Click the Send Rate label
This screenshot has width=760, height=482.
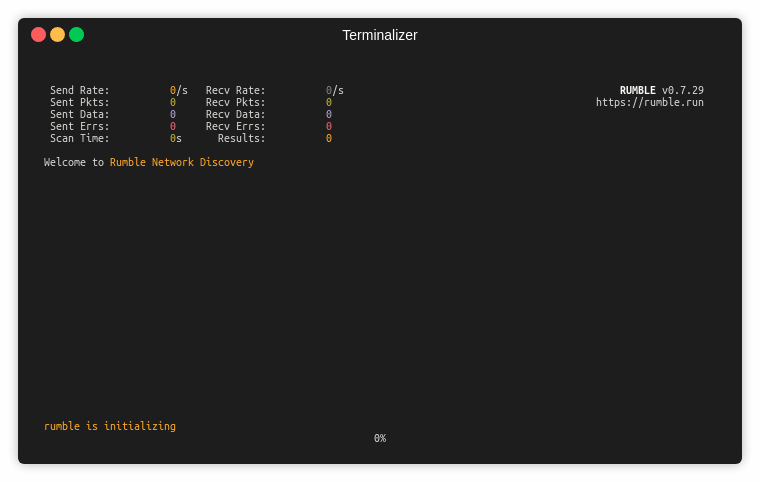pos(80,90)
